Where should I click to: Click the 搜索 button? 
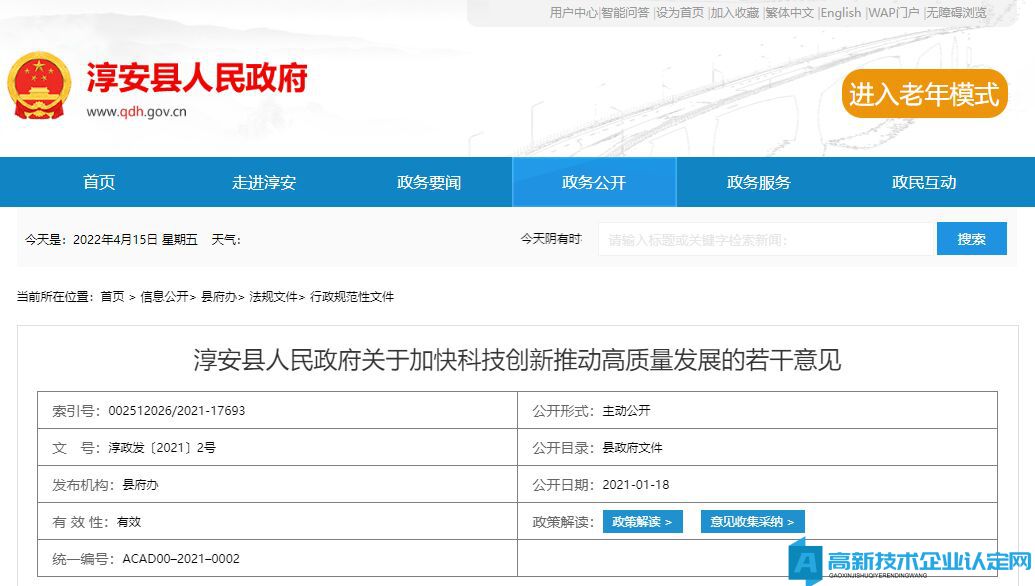coord(972,239)
